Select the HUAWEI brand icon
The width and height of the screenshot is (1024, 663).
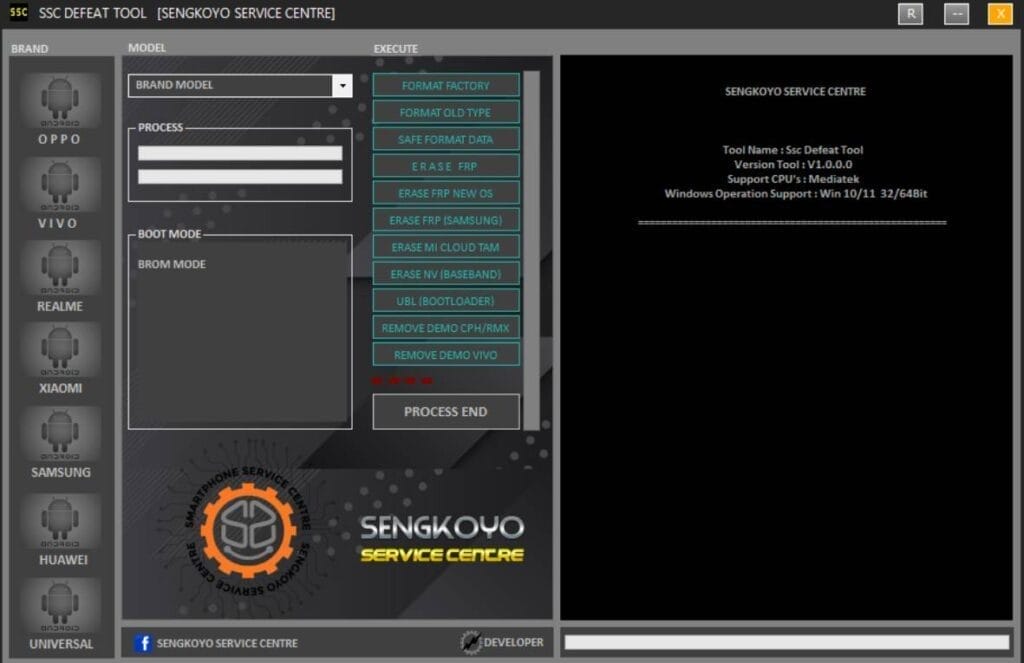click(x=60, y=523)
